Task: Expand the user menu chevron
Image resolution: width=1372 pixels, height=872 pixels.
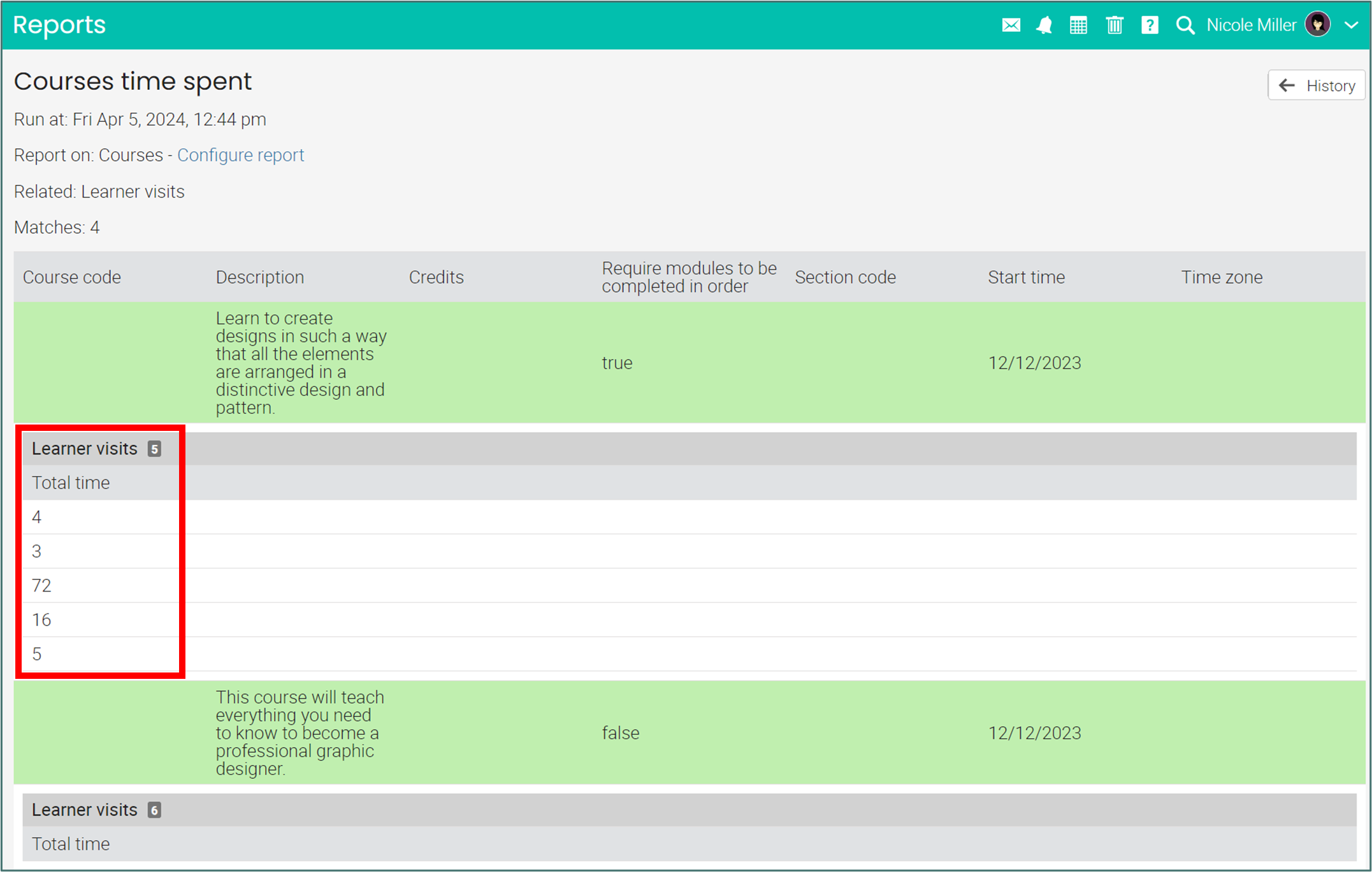Action: point(1351,25)
